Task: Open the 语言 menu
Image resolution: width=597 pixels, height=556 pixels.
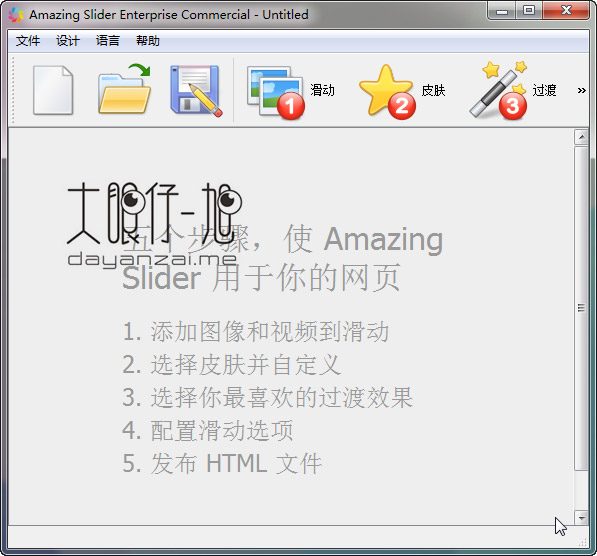Action: pos(108,40)
